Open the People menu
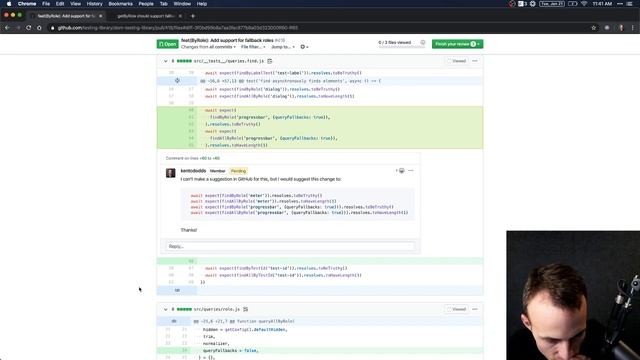Screen dimensions: 640x360 (x=146, y=4)
